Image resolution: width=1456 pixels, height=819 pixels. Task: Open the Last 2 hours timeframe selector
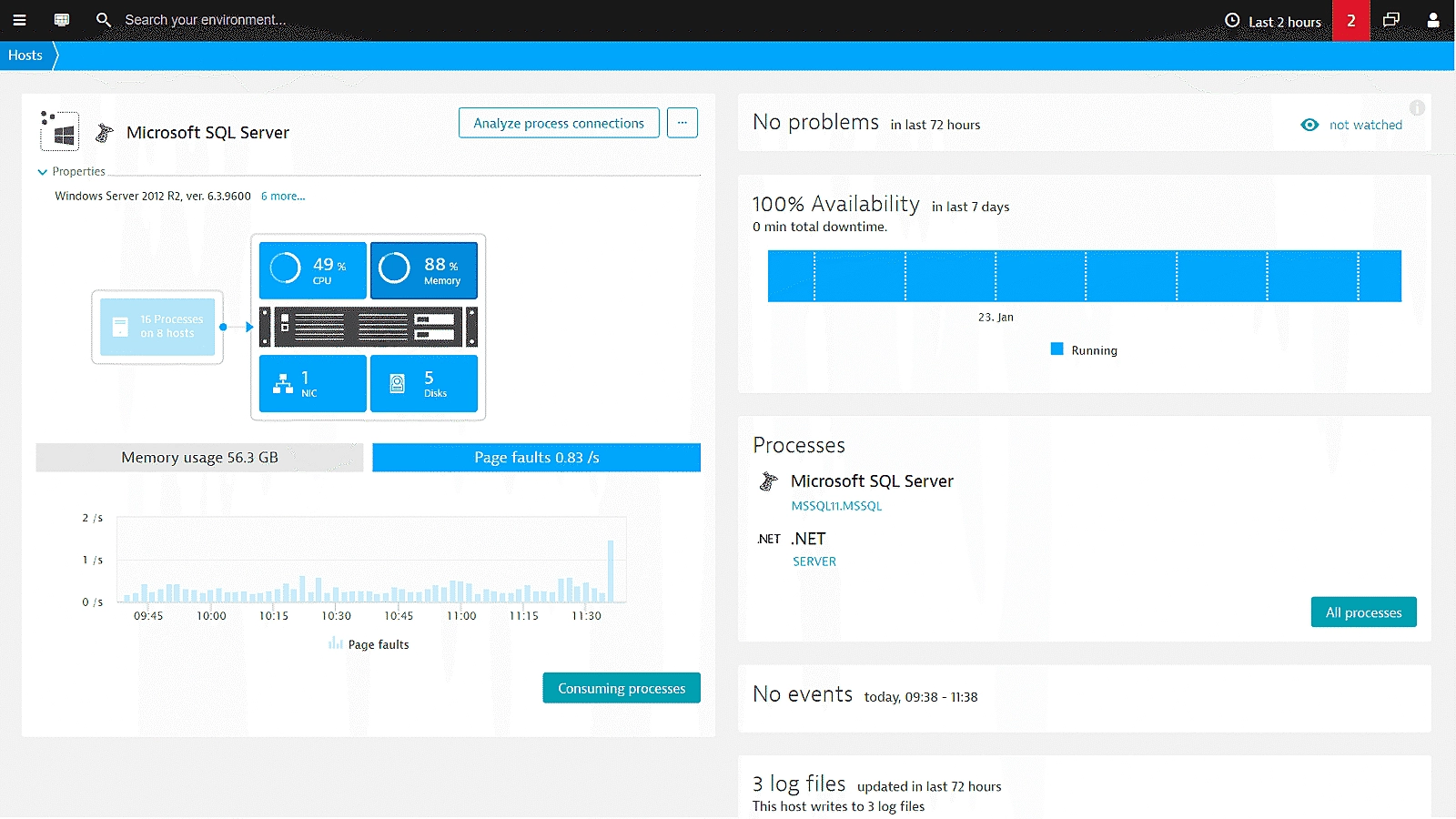1273,21
